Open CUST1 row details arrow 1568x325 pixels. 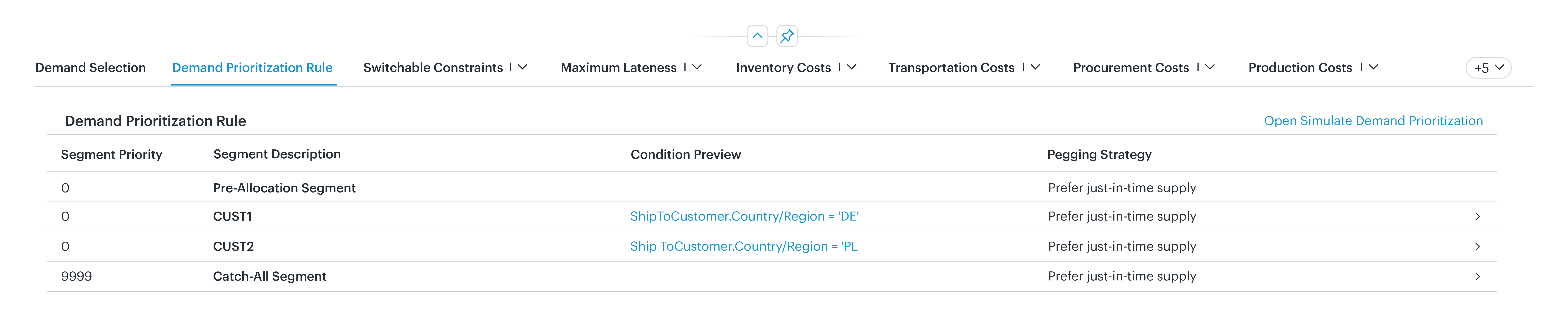tap(1477, 216)
